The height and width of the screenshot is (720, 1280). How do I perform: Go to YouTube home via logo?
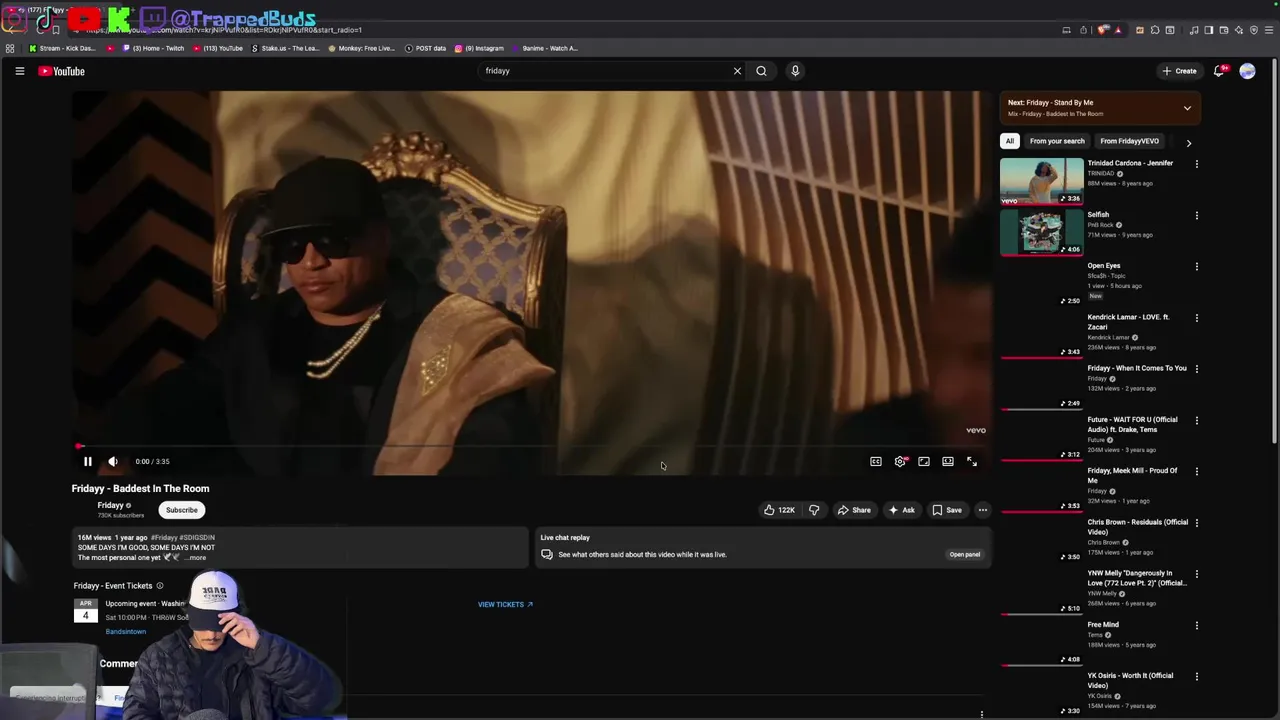[61, 71]
